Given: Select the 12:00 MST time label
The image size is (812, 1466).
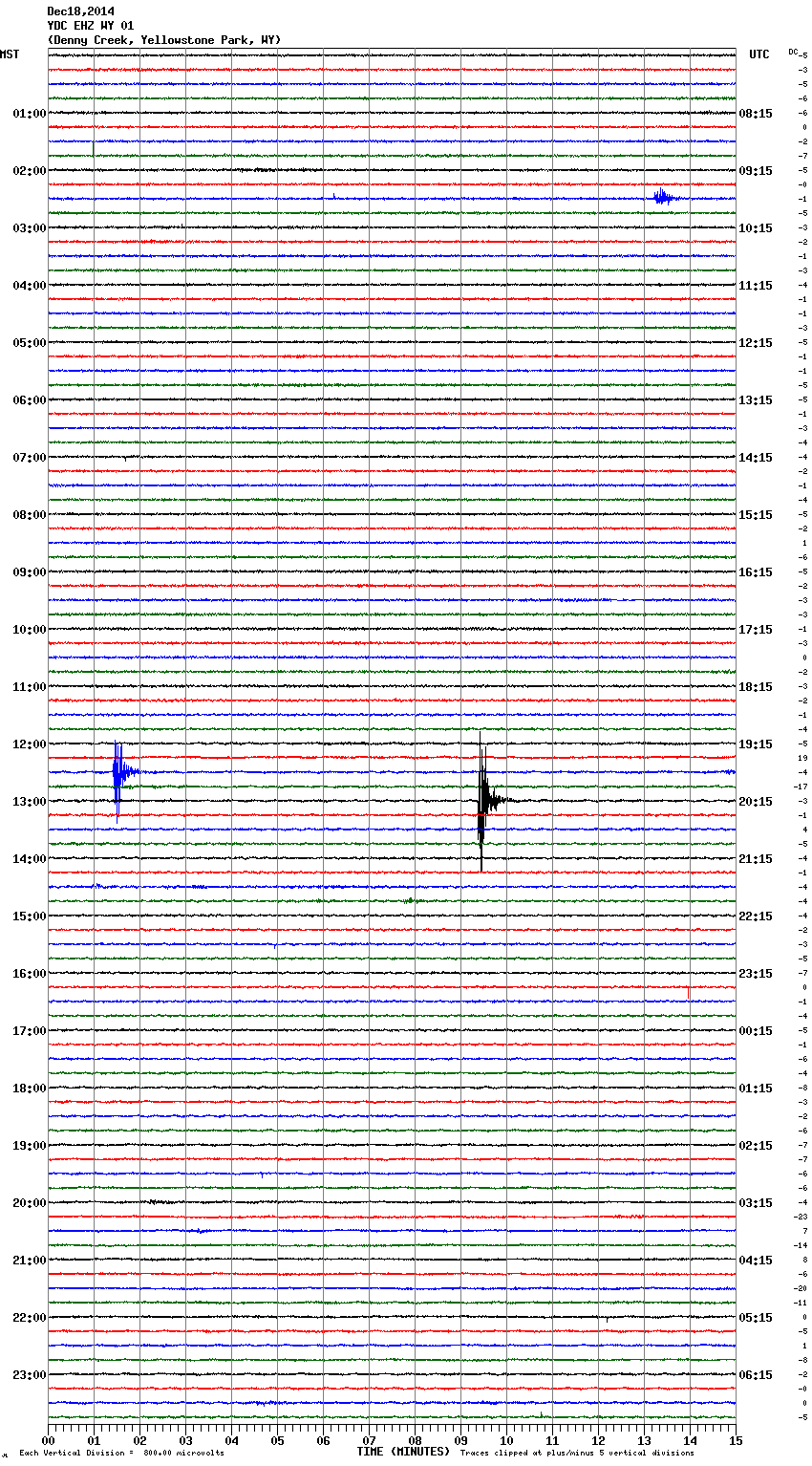Looking at the screenshot, I should 29,744.
